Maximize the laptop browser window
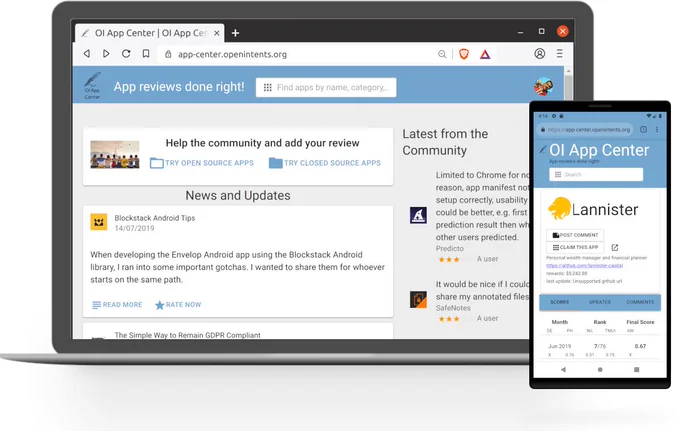Screen dimensions: 680x431 tap(542, 31)
